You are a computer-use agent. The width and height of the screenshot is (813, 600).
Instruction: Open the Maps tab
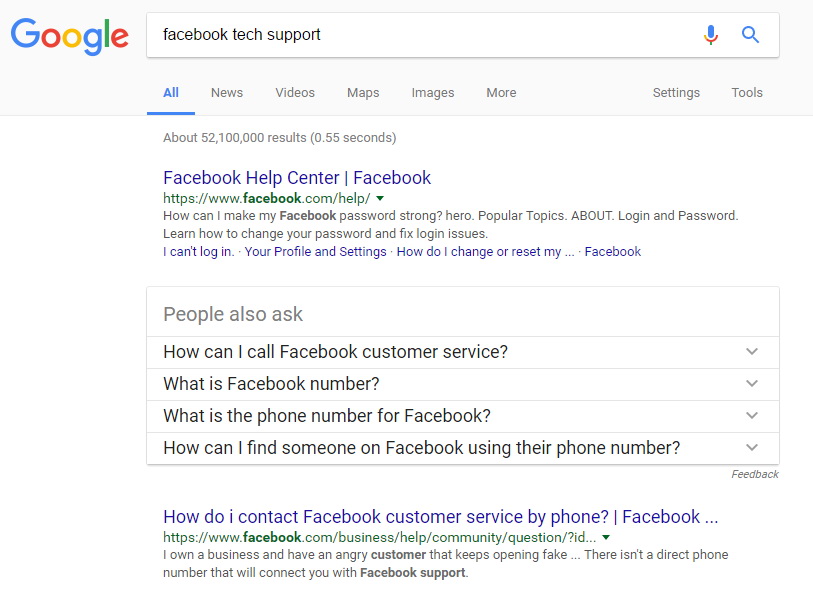[363, 93]
